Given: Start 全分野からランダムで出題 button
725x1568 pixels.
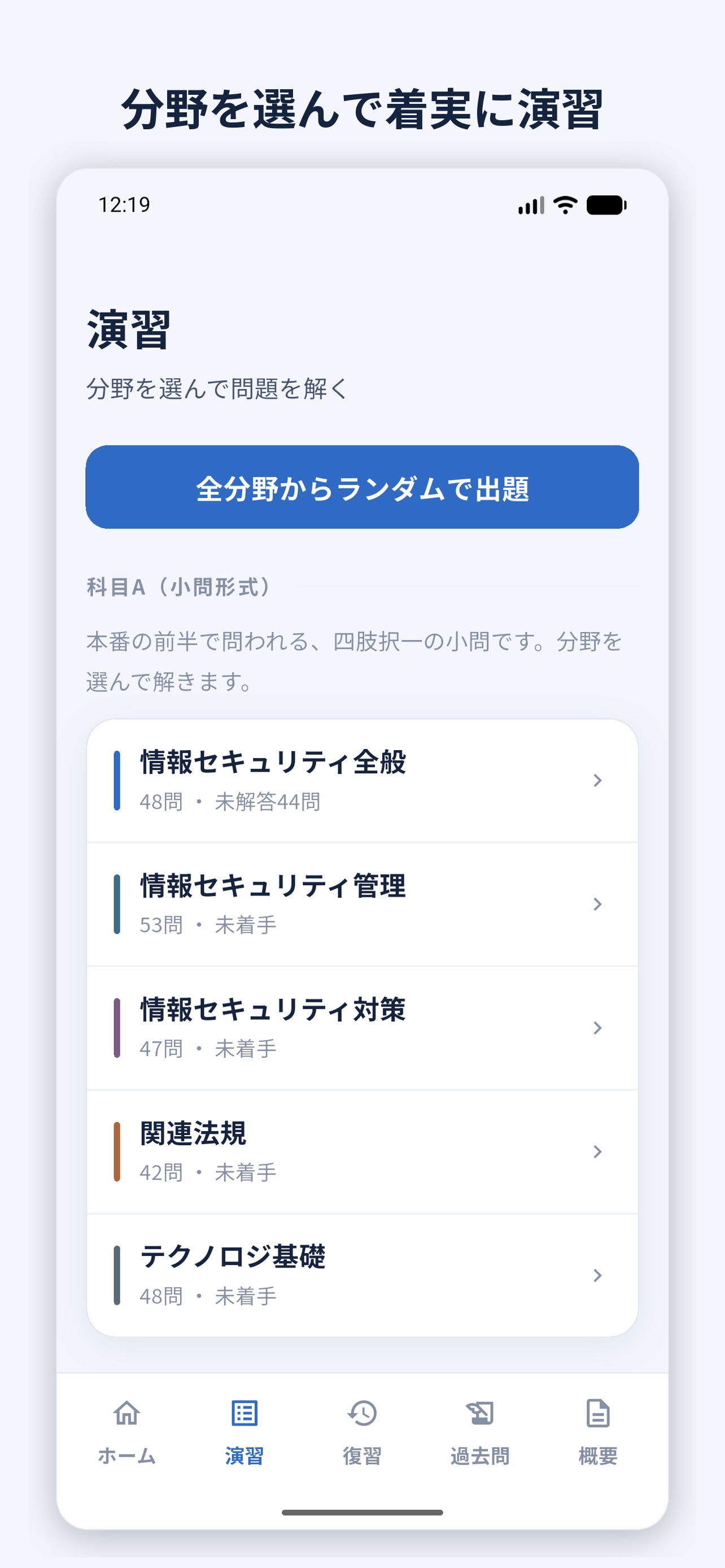Looking at the screenshot, I should pyautogui.click(x=362, y=487).
